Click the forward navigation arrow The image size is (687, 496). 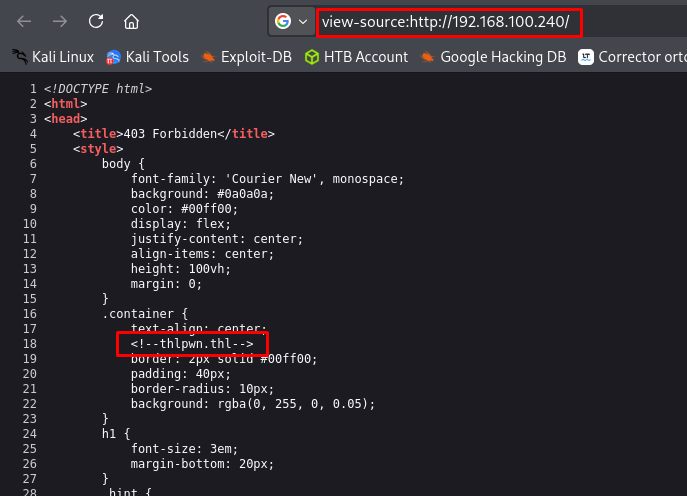[59, 21]
